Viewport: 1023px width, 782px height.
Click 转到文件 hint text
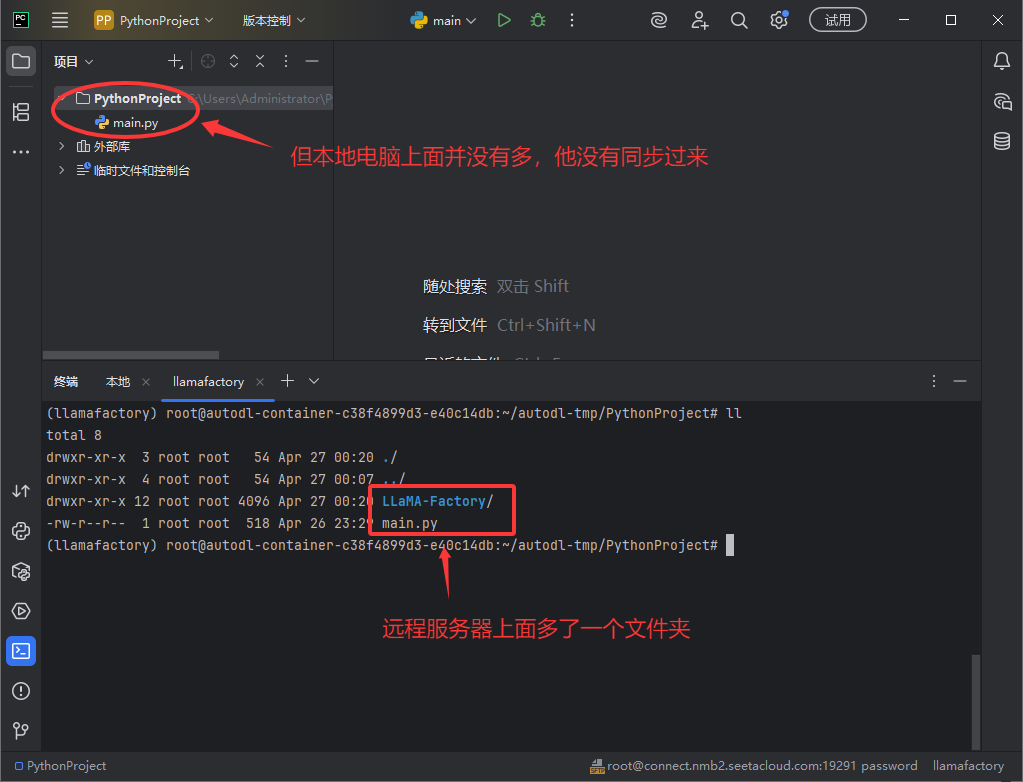(455, 325)
